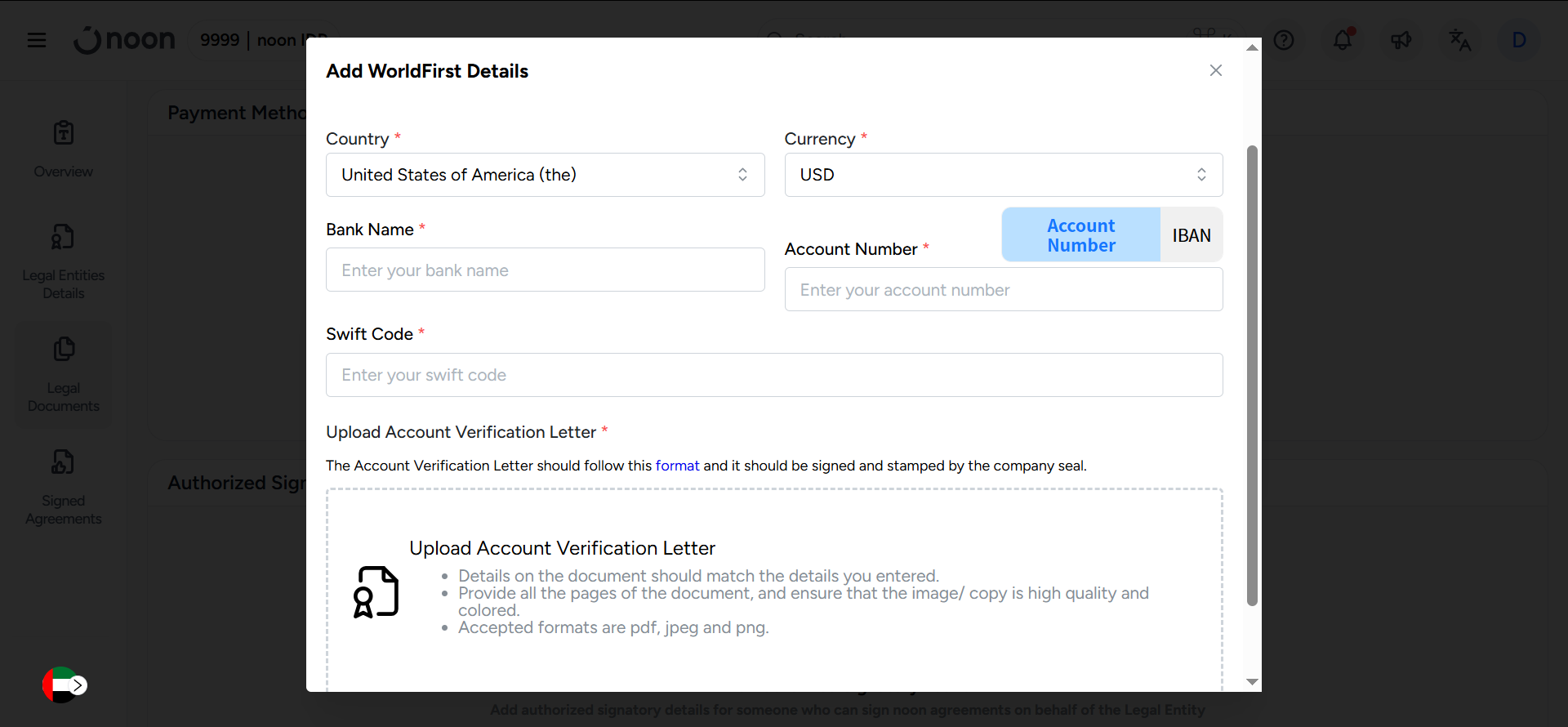1568x727 pixels.
Task: Open the Country dropdown
Action: (x=545, y=175)
